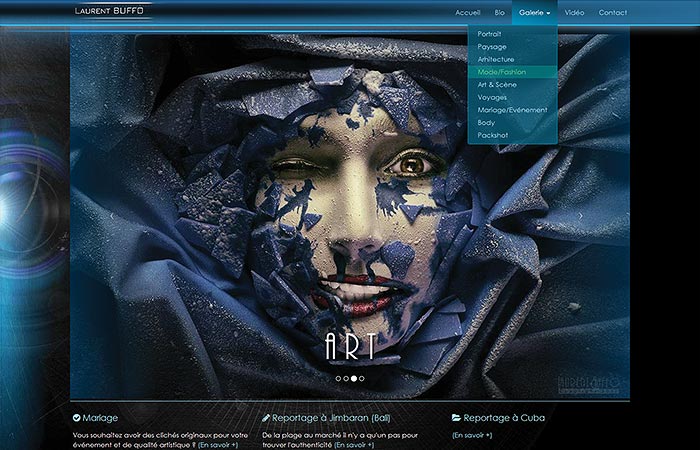Screen dimensions: 700x450
Task: Click En savoir + under Mariage
Action: pyautogui.click(x=218, y=445)
